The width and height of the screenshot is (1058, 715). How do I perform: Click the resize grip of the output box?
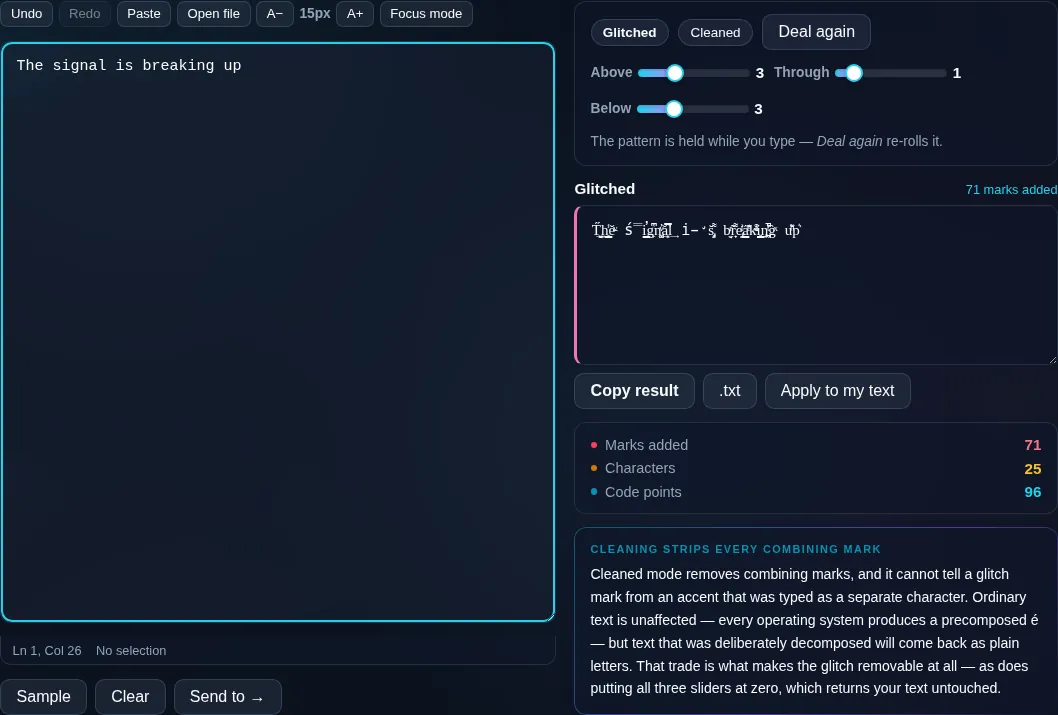[x=1053, y=360]
